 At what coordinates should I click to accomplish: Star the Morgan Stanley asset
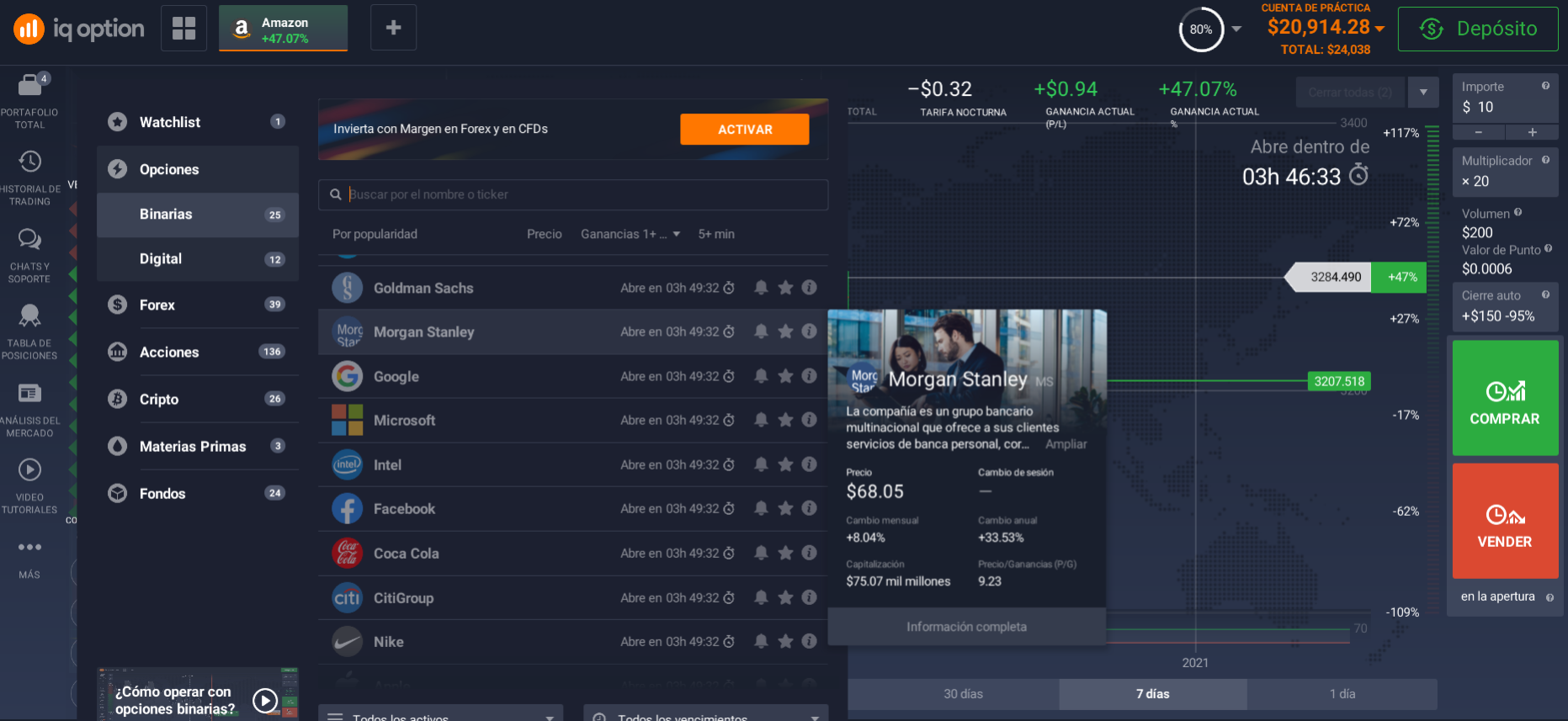click(785, 331)
